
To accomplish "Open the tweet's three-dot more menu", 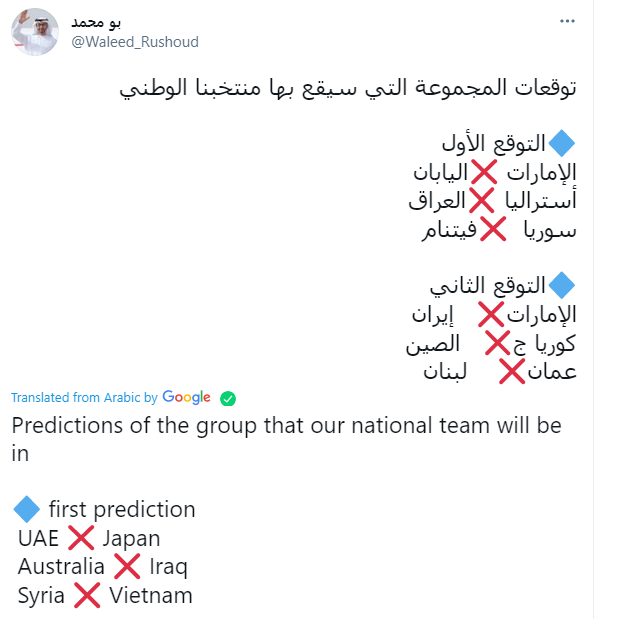I will [x=567, y=21].
